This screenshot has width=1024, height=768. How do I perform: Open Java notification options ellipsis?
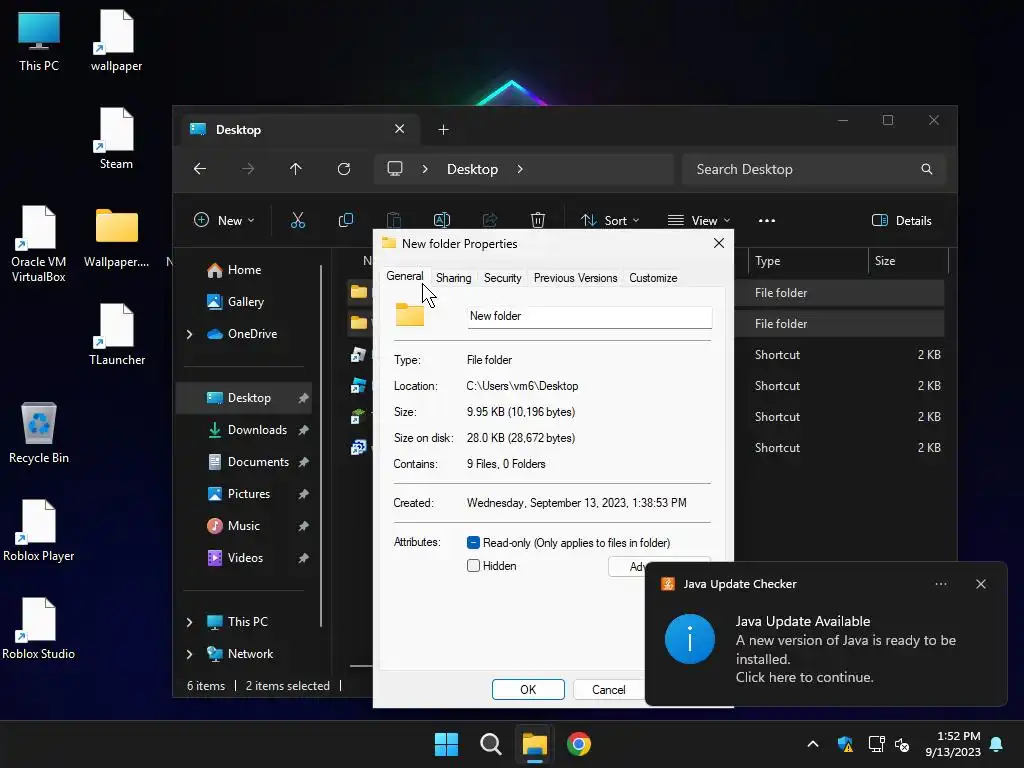(941, 584)
